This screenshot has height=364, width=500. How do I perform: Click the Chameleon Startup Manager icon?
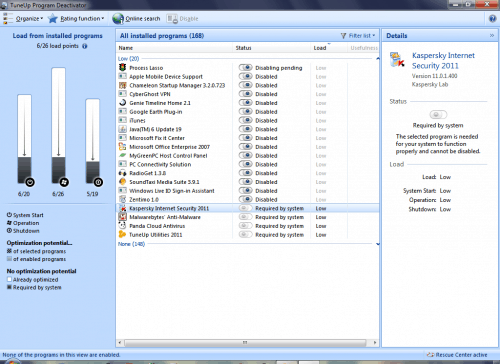tap(122, 85)
